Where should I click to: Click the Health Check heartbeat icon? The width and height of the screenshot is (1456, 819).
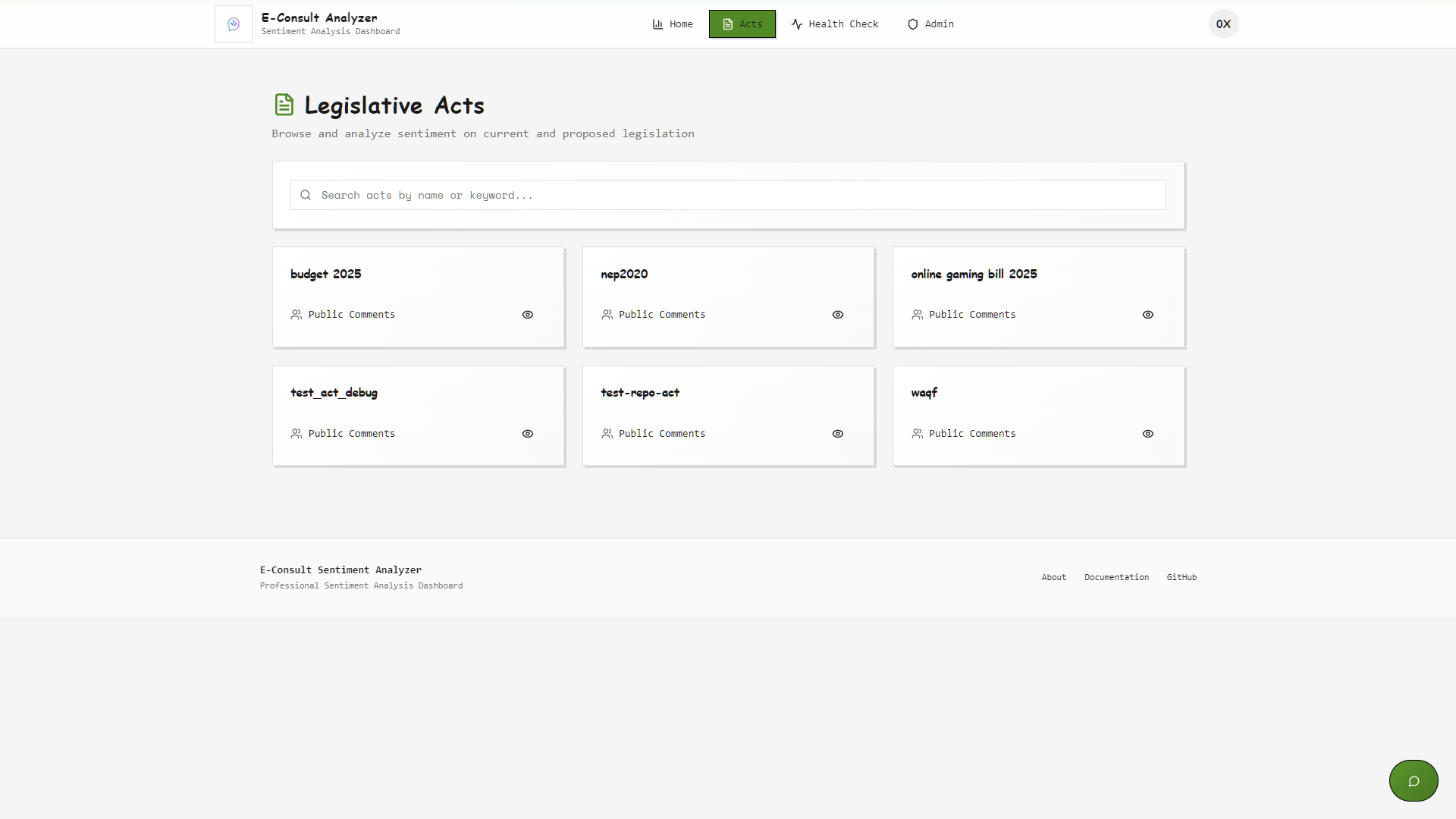pos(797,24)
